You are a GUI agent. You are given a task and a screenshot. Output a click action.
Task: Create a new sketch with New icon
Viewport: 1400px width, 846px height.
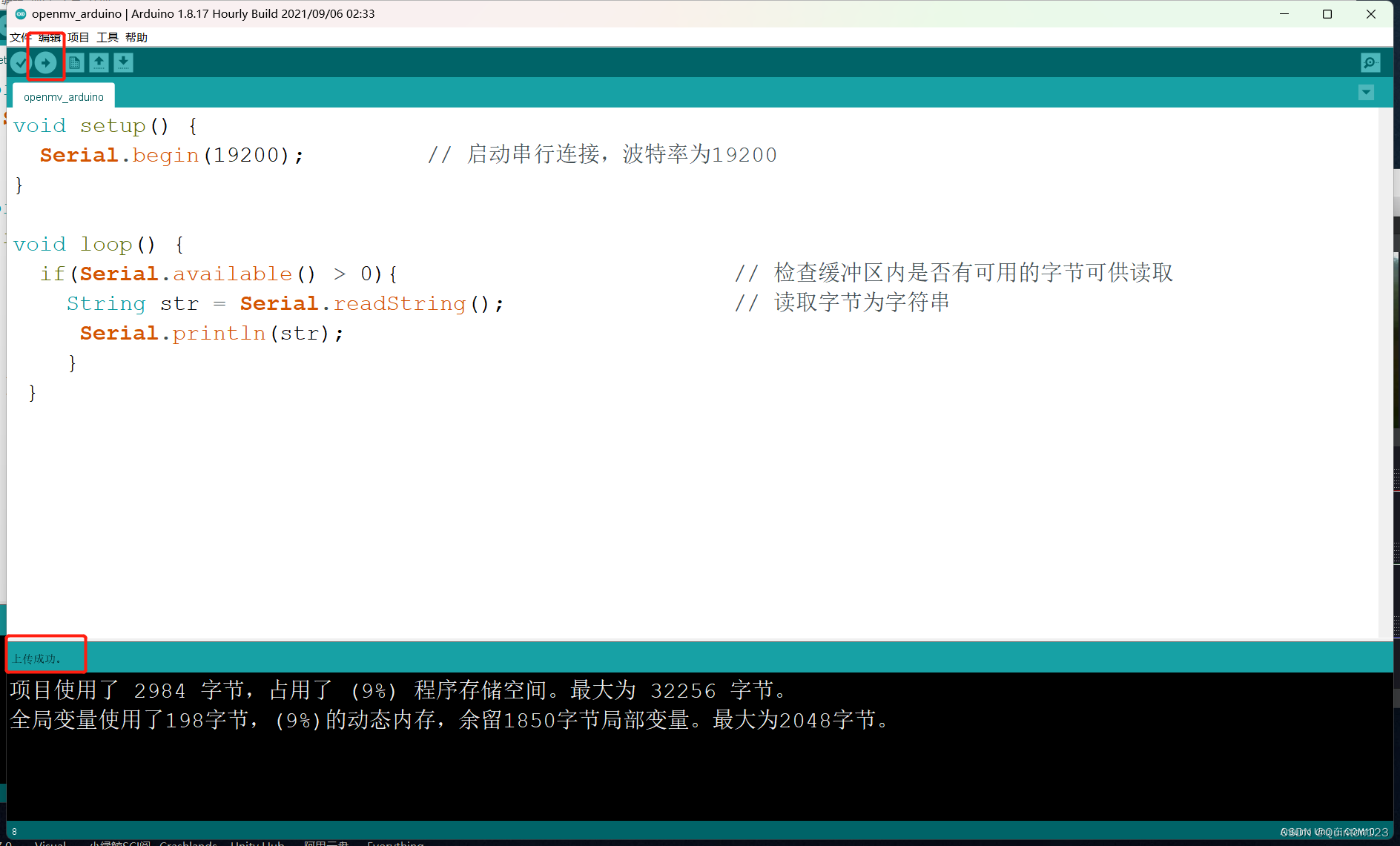(75, 63)
